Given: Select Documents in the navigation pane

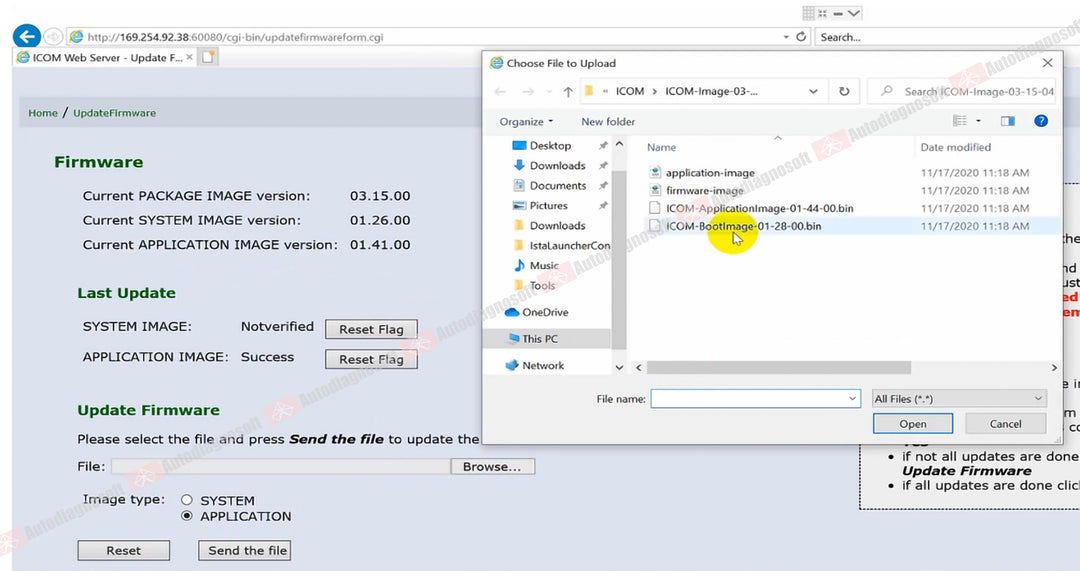Looking at the screenshot, I should [x=558, y=185].
